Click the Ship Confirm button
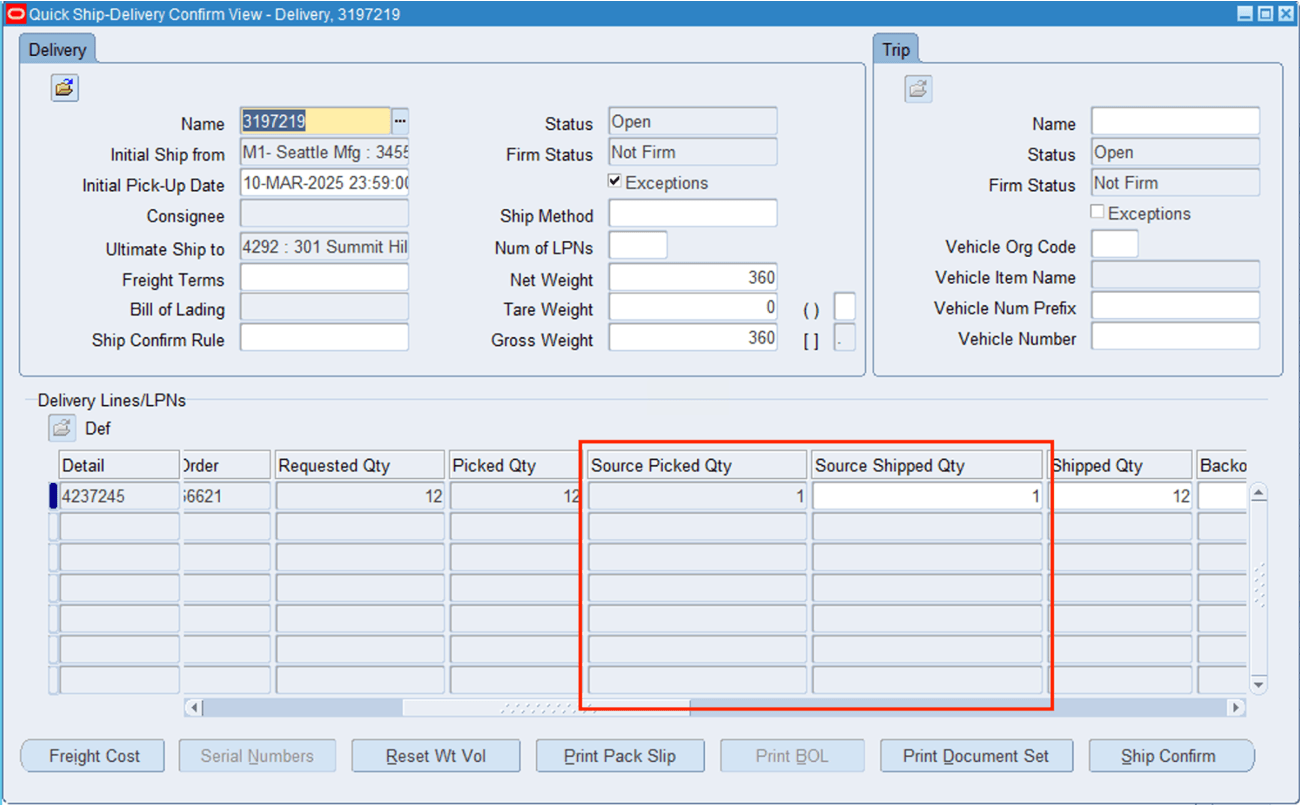Screen dimensions: 1300x805 coord(1170,756)
